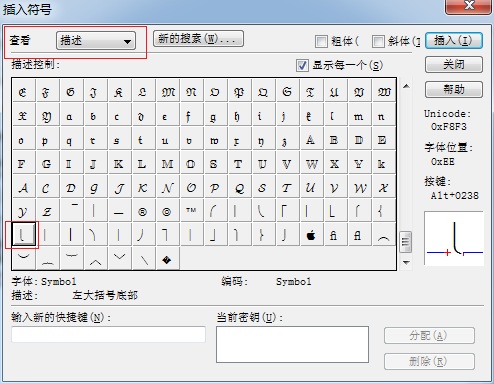Select the copyright © symbol
Viewport: 494px width, 384px height.
[x=167, y=212]
